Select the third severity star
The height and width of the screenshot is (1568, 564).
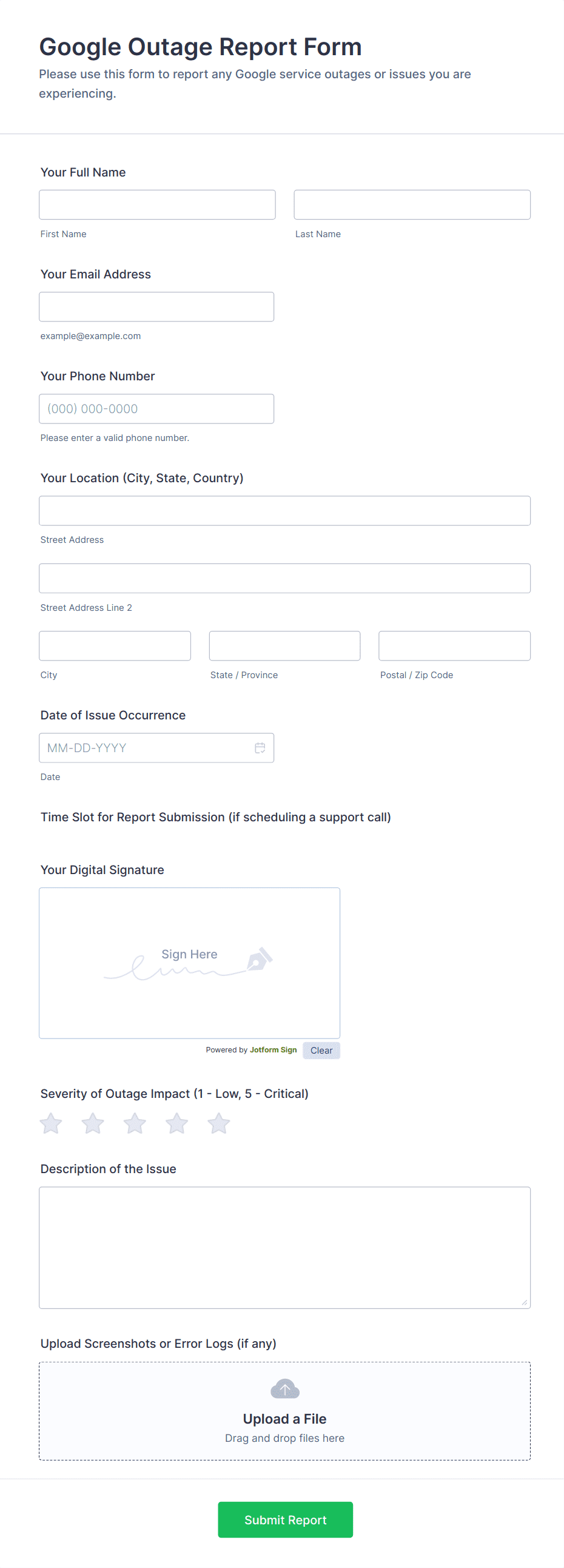point(135,1123)
